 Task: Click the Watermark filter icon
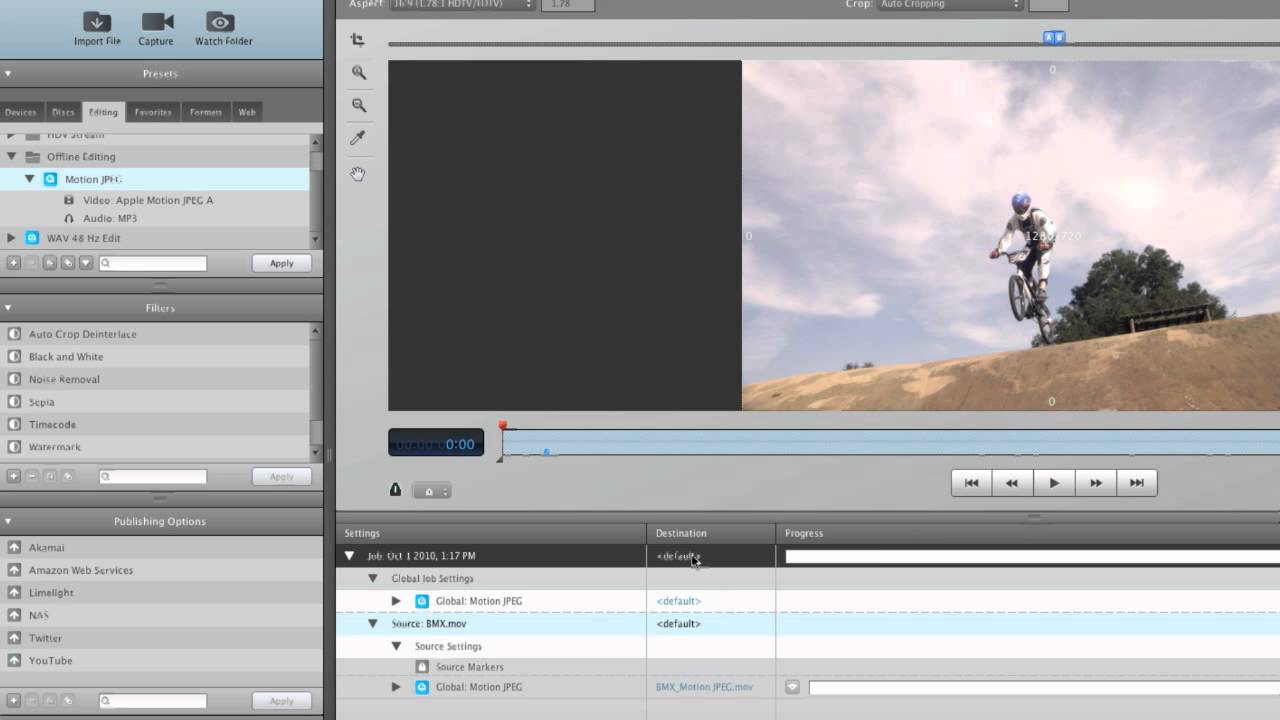point(14,447)
